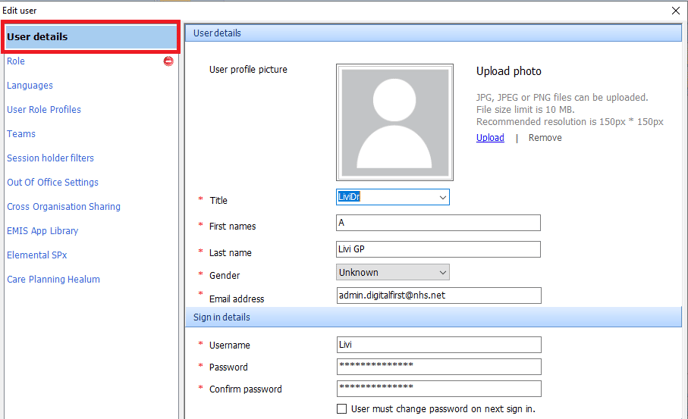Enable User must change password checkbox
Viewport: 688px width, 419px height.
pos(343,408)
